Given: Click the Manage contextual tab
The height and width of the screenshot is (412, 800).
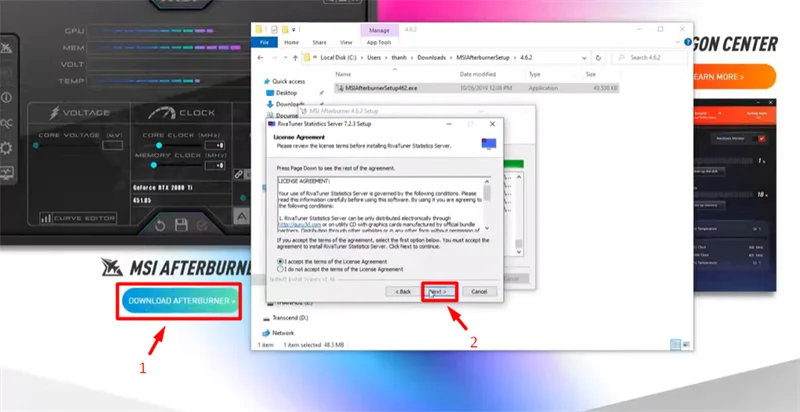Looking at the screenshot, I should click(x=379, y=31).
